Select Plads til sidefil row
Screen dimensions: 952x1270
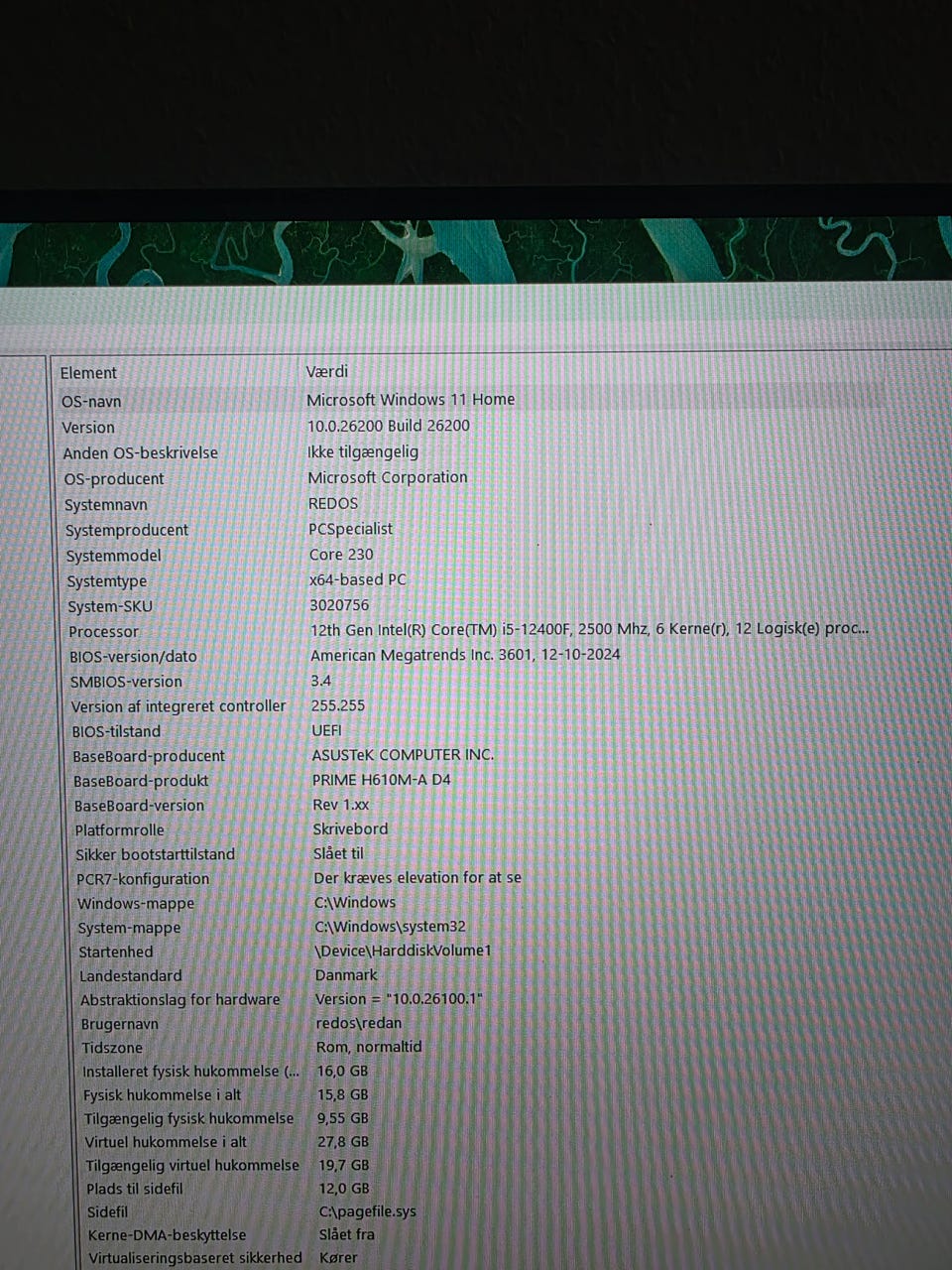coord(135,1189)
